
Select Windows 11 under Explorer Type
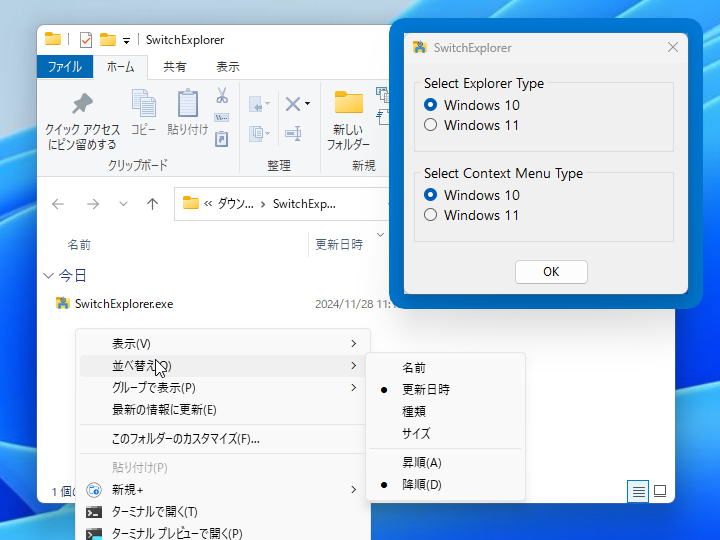point(472,125)
